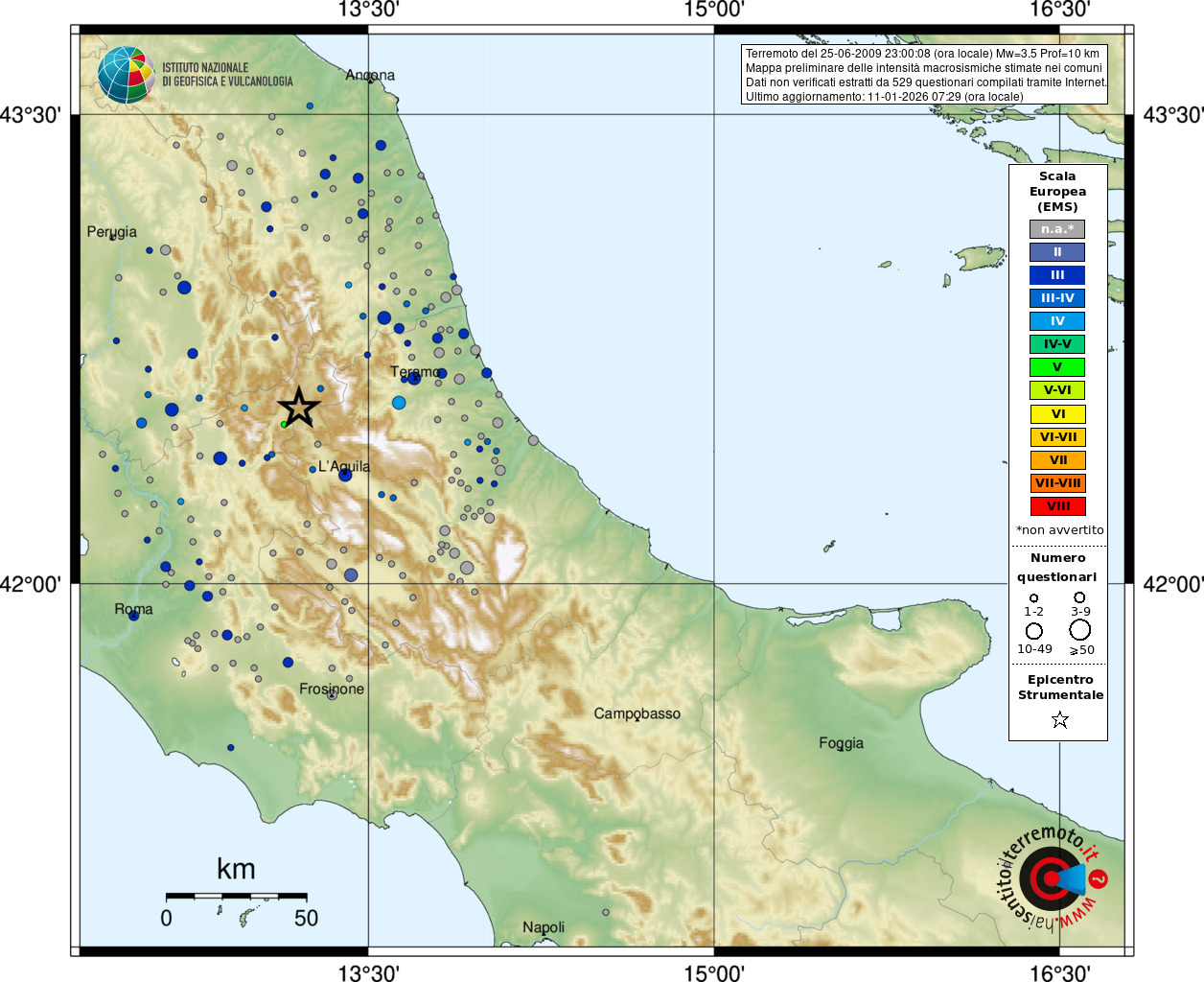Click the Foggia city label
The width and height of the screenshot is (1204, 982).
(841, 743)
